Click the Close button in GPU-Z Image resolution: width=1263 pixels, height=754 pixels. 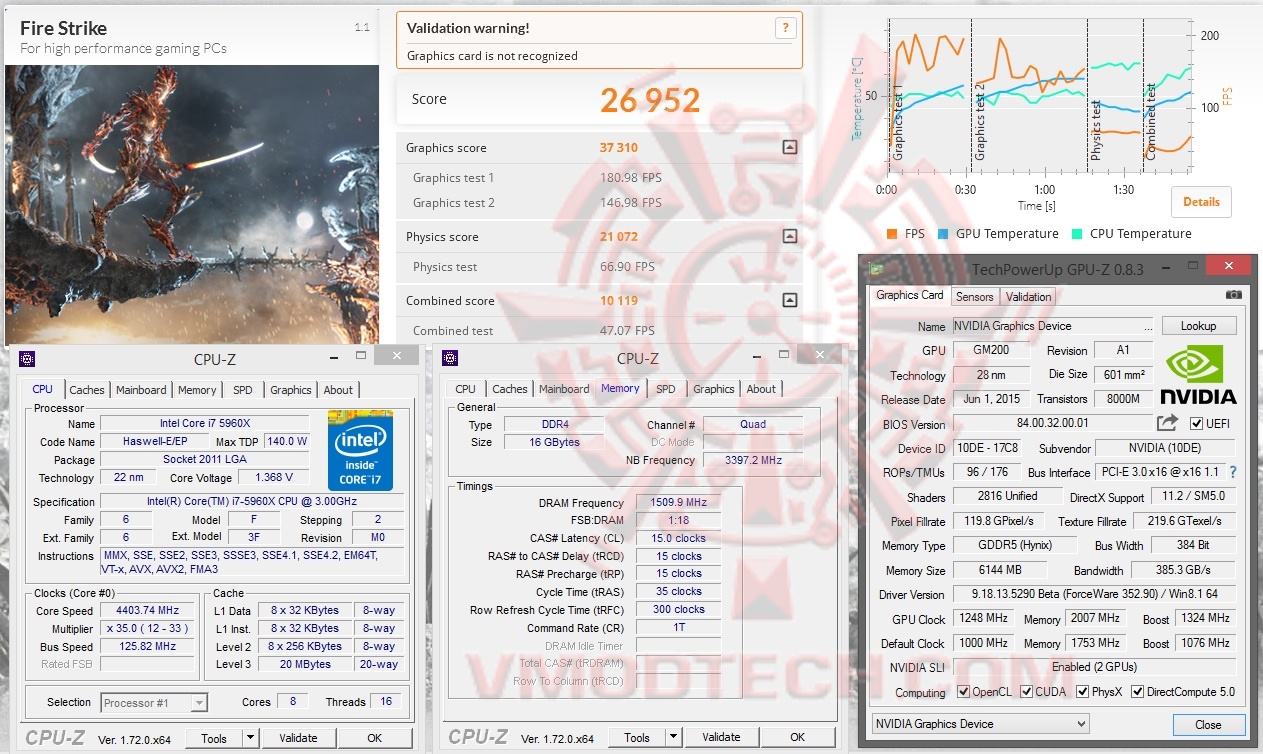[1208, 725]
